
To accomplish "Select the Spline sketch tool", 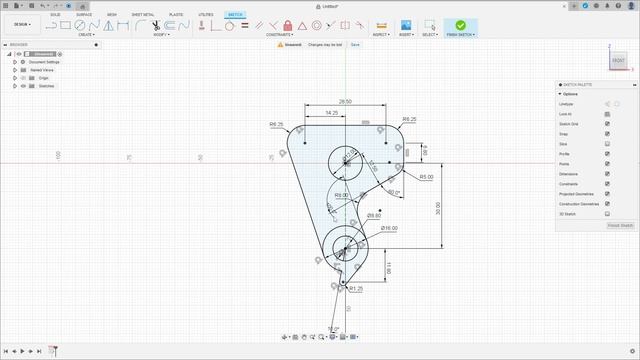I will tap(94, 25).
